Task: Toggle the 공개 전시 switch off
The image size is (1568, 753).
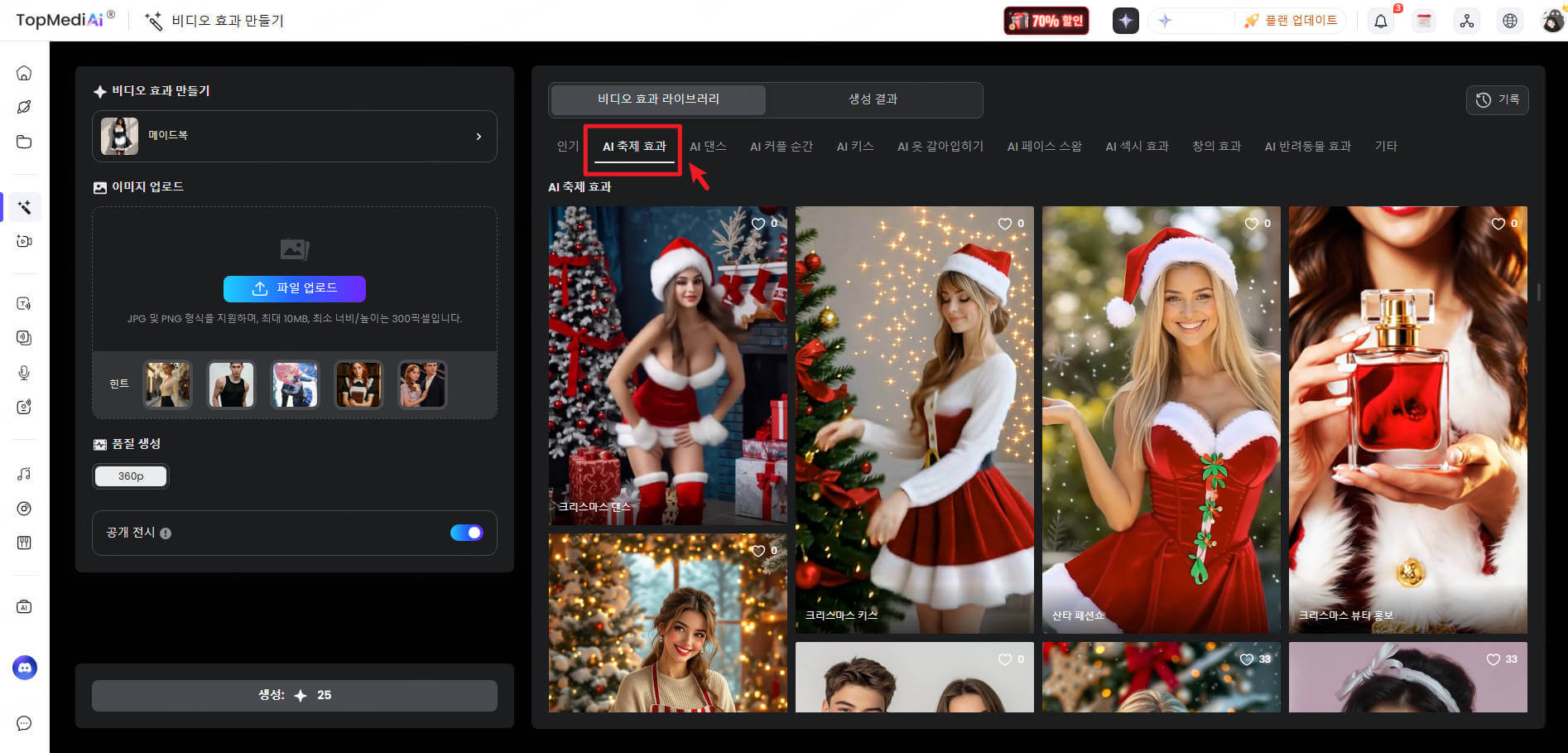Action: tap(466, 533)
